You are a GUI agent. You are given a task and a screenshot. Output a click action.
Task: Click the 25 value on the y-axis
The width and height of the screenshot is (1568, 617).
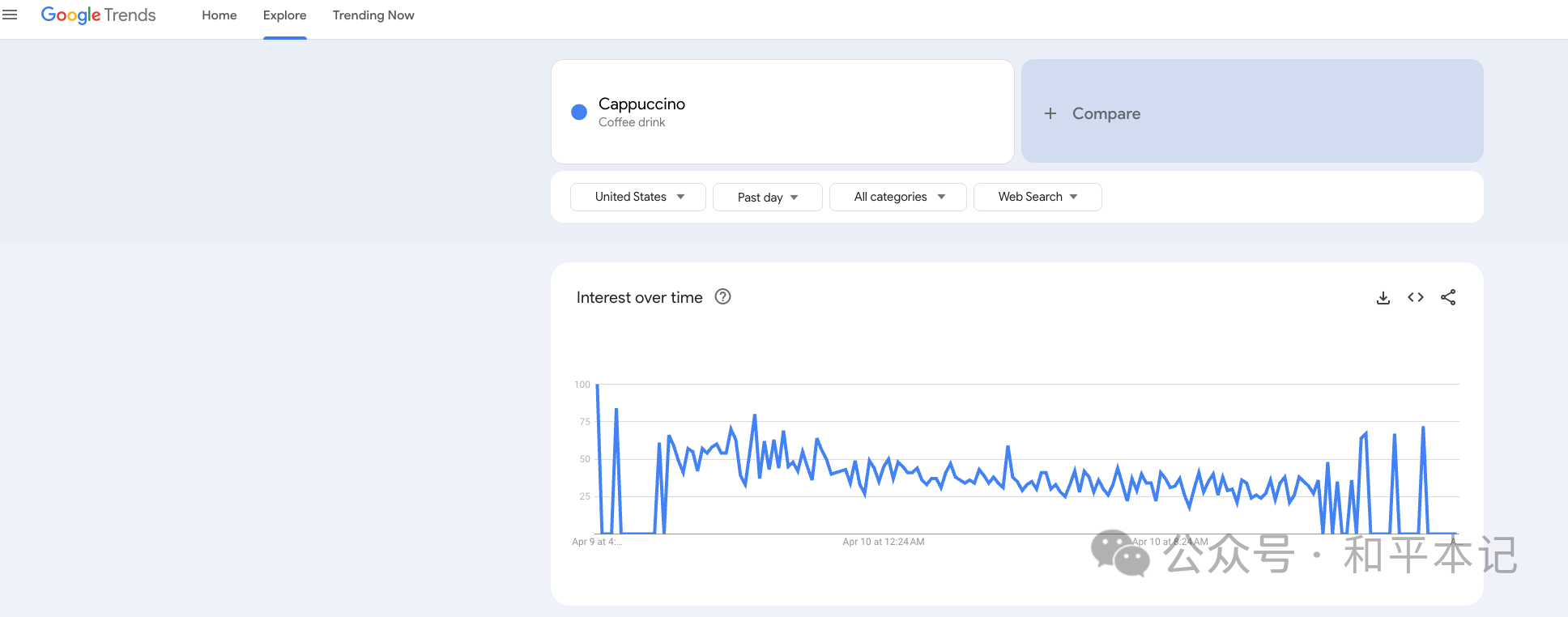pyautogui.click(x=585, y=496)
